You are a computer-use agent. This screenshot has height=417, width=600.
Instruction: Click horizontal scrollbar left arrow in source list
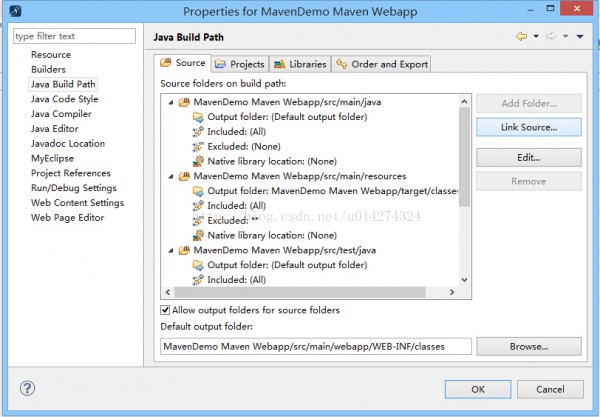(168, 292)
